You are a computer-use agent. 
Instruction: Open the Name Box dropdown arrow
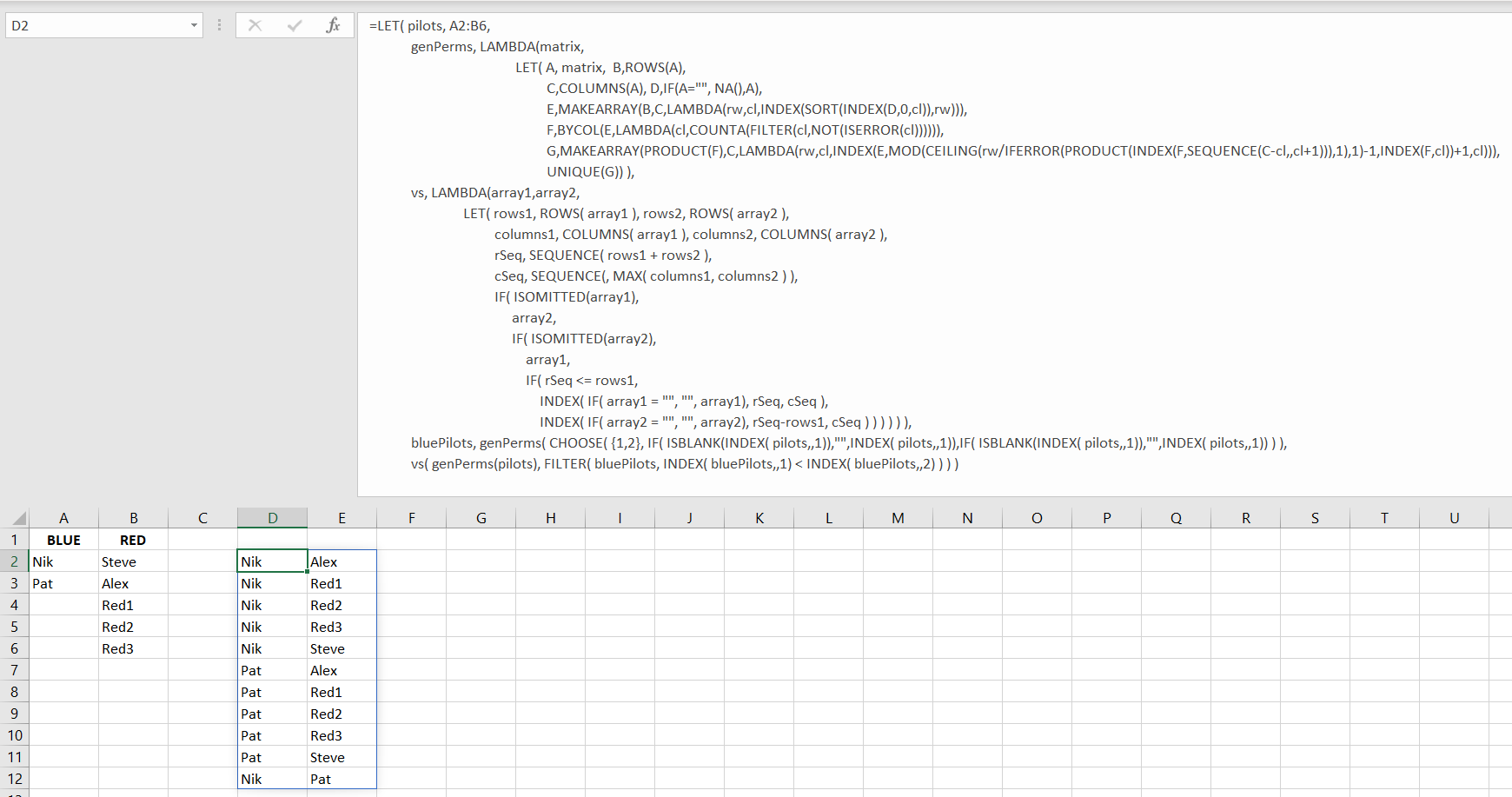[x=194, y=25]
